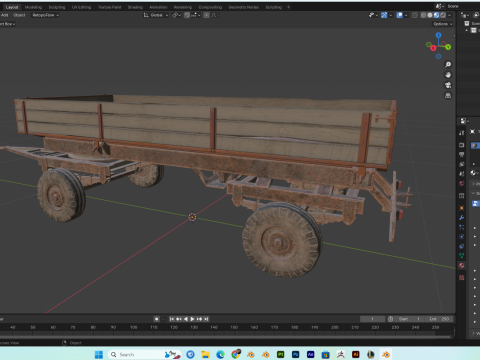
Task: Open the snapping options dropdown
Action: (x=196, y=15)
